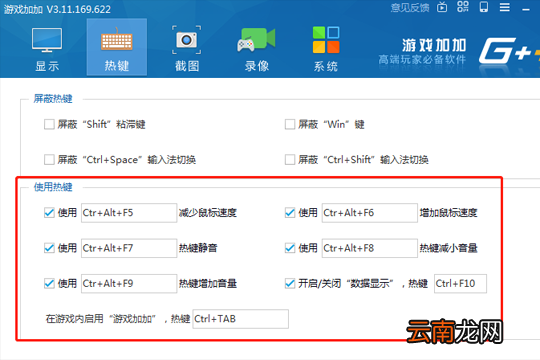
Task: Open the hamburger menu icon
Action: point(505,7)
